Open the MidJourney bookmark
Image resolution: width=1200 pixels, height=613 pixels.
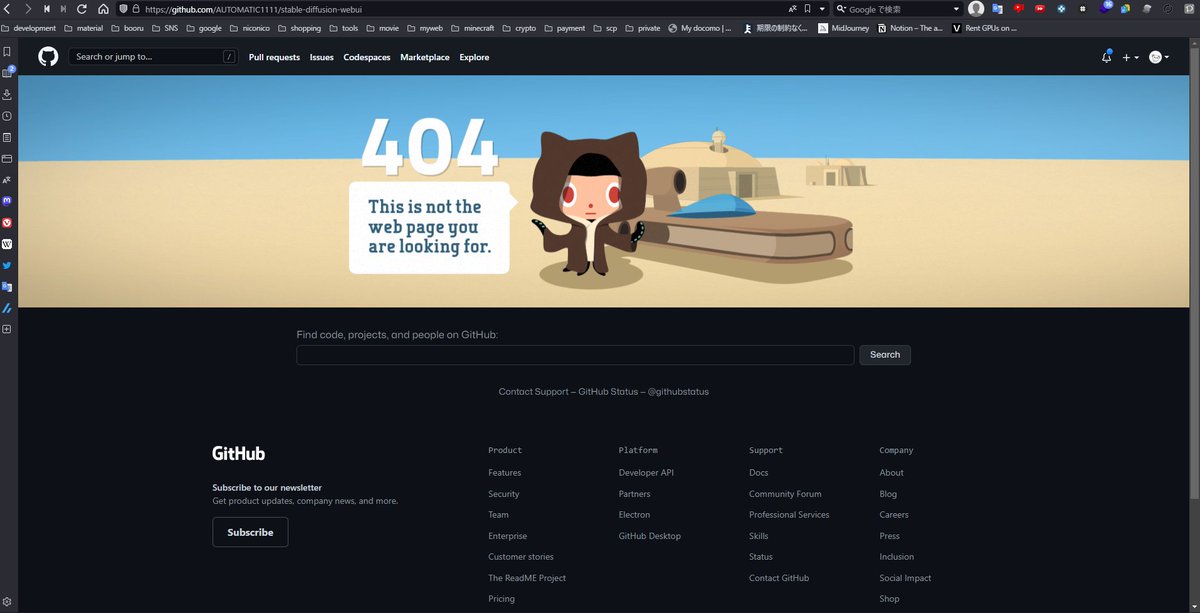click(x=844, y=28)
